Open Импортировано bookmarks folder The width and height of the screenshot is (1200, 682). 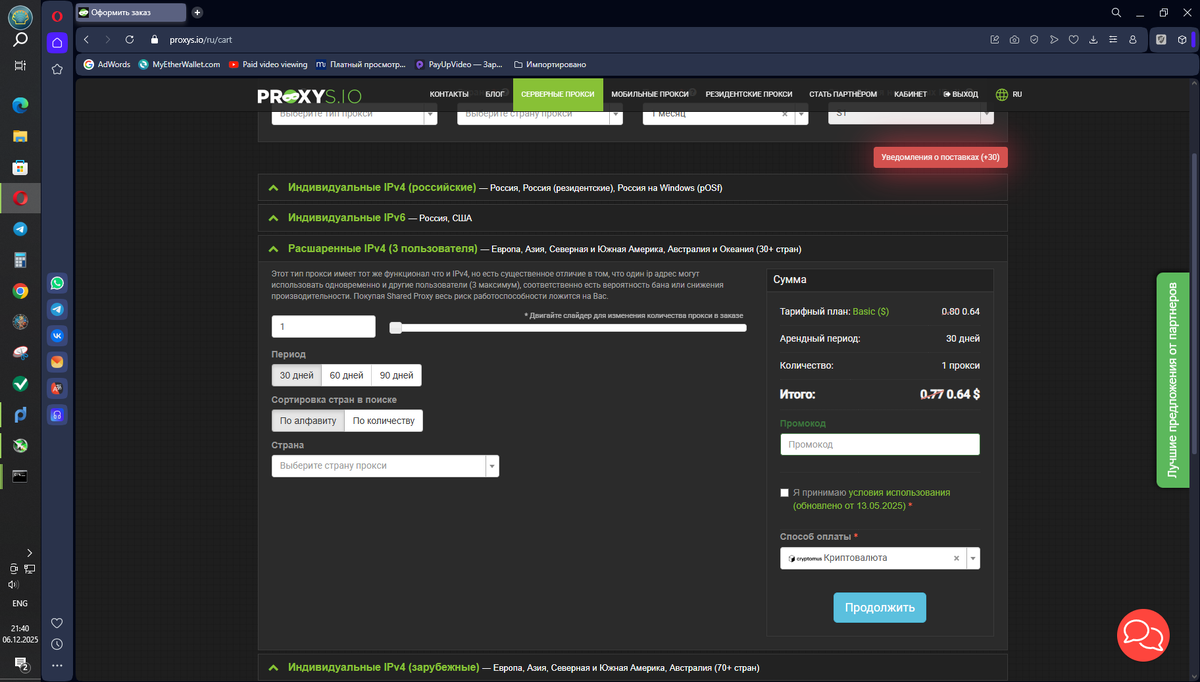(x=549, y=64)
